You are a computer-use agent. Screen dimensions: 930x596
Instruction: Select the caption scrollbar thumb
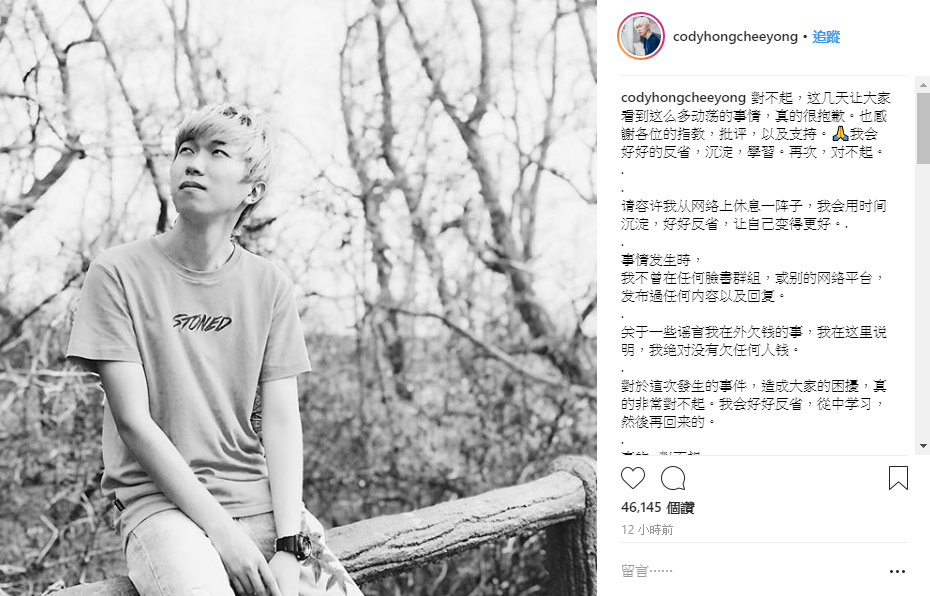pyautogui.click(x=923, y=128)
